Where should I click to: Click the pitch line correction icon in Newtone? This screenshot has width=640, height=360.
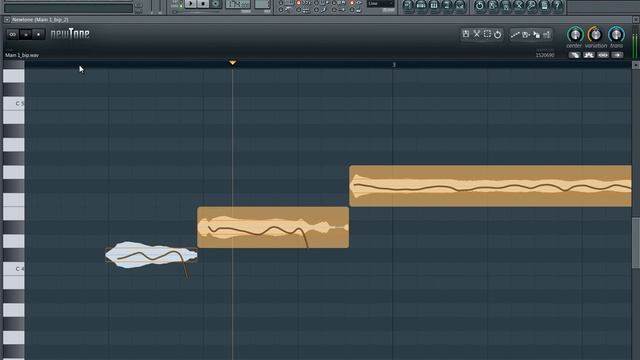point(515,35)
